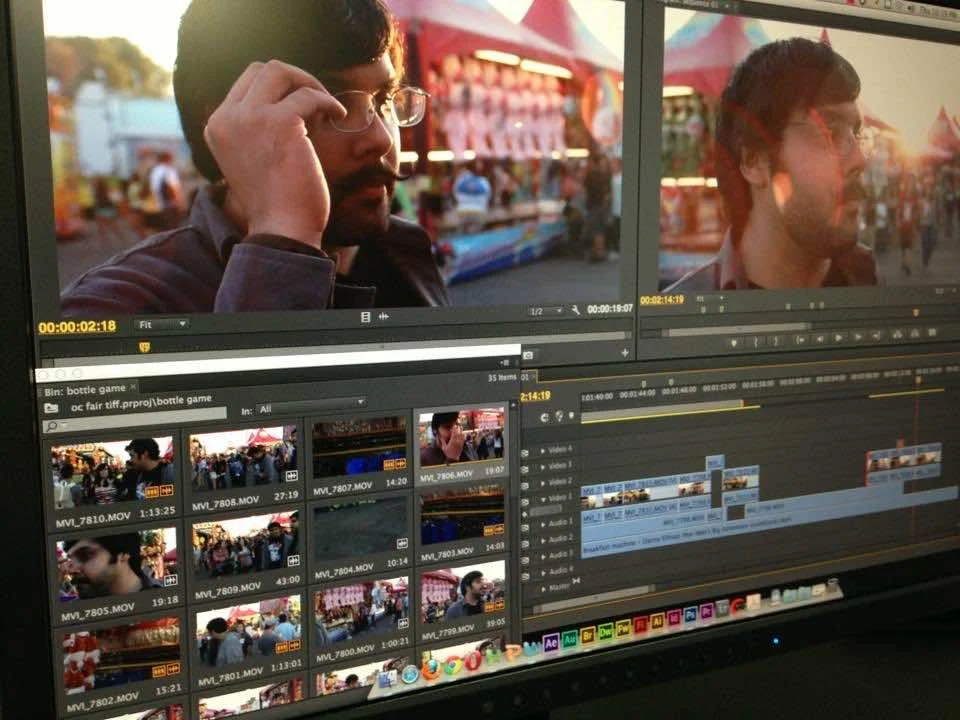
Task: Click the Lift button in program monitor
Action: coord(897,335)
